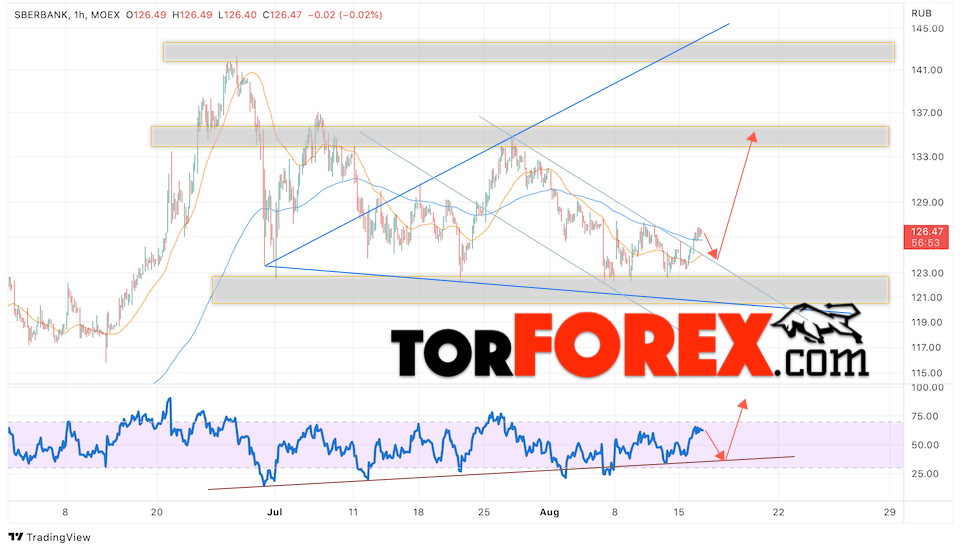Image resolution: width=961 pixels, height=551 pixels.
Task: Click the 1h interval label
Action: coord(78,15)
